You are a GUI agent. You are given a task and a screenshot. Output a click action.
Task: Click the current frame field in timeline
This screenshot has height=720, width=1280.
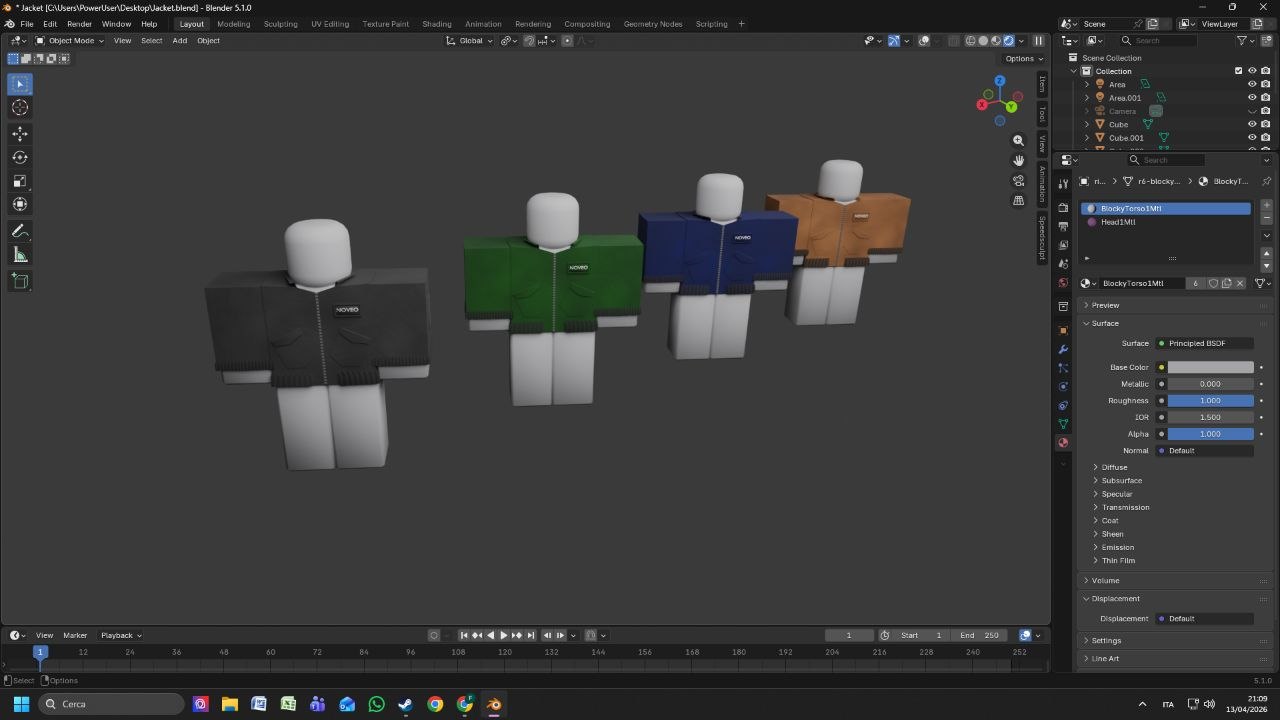[849, 635]
